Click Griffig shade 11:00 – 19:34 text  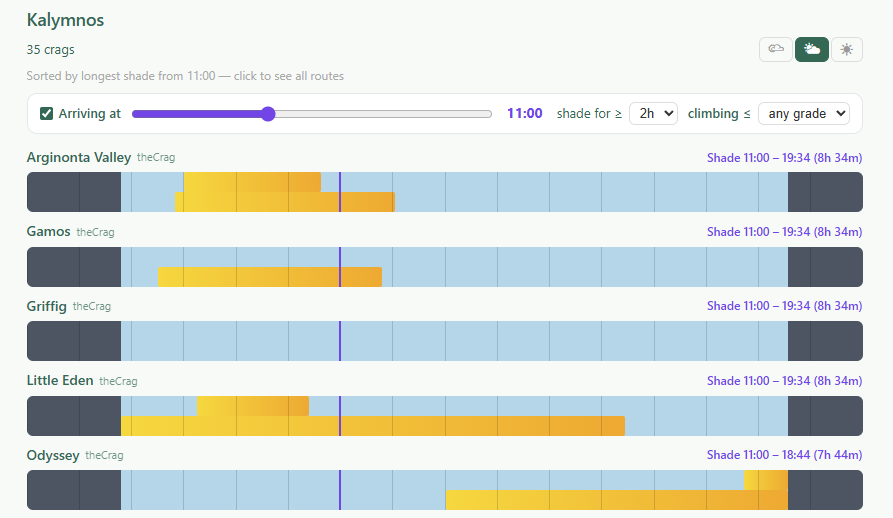784,306
